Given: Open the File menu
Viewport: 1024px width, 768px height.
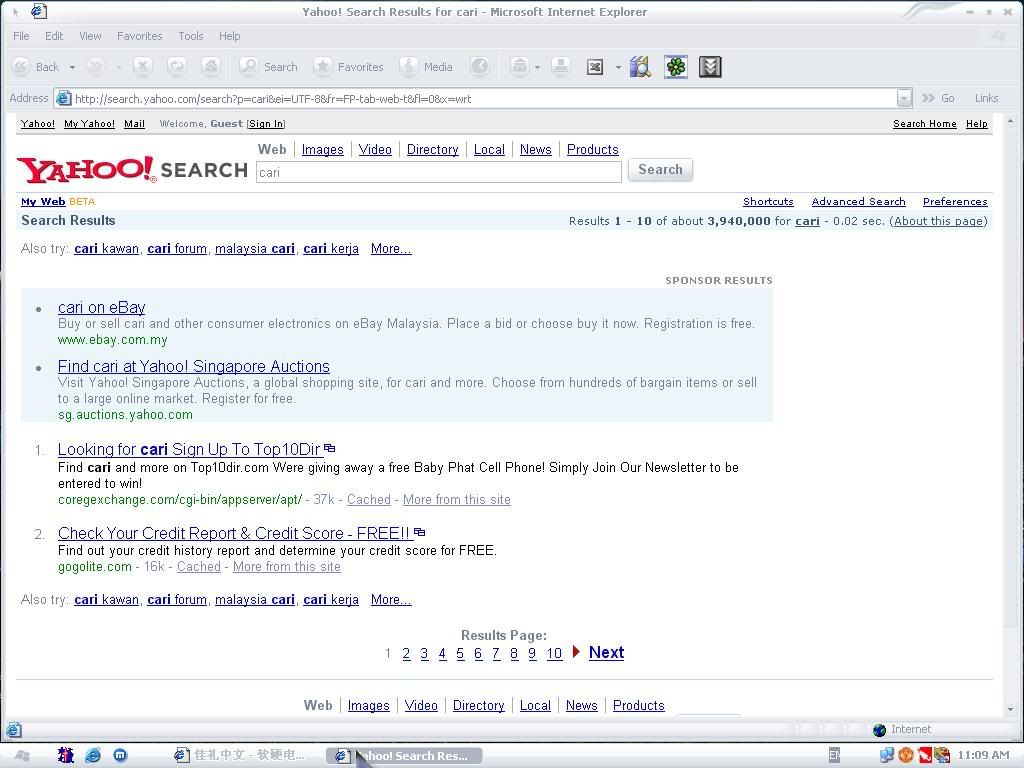Looking at the screenshot, I should coord(21,36).
